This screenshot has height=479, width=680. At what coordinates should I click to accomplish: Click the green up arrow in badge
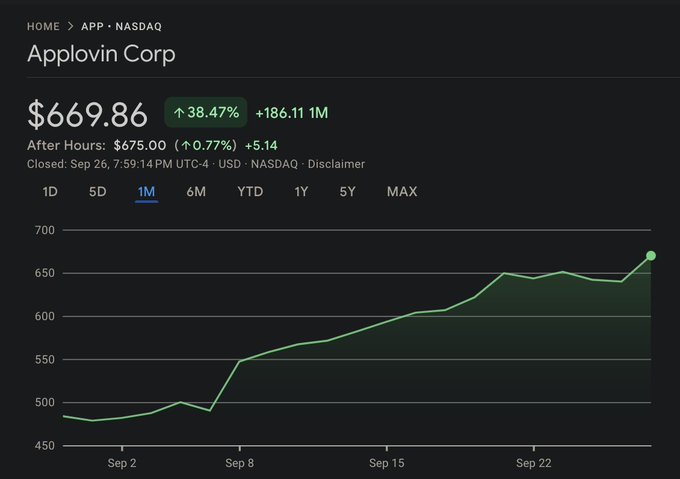point(179,113)
